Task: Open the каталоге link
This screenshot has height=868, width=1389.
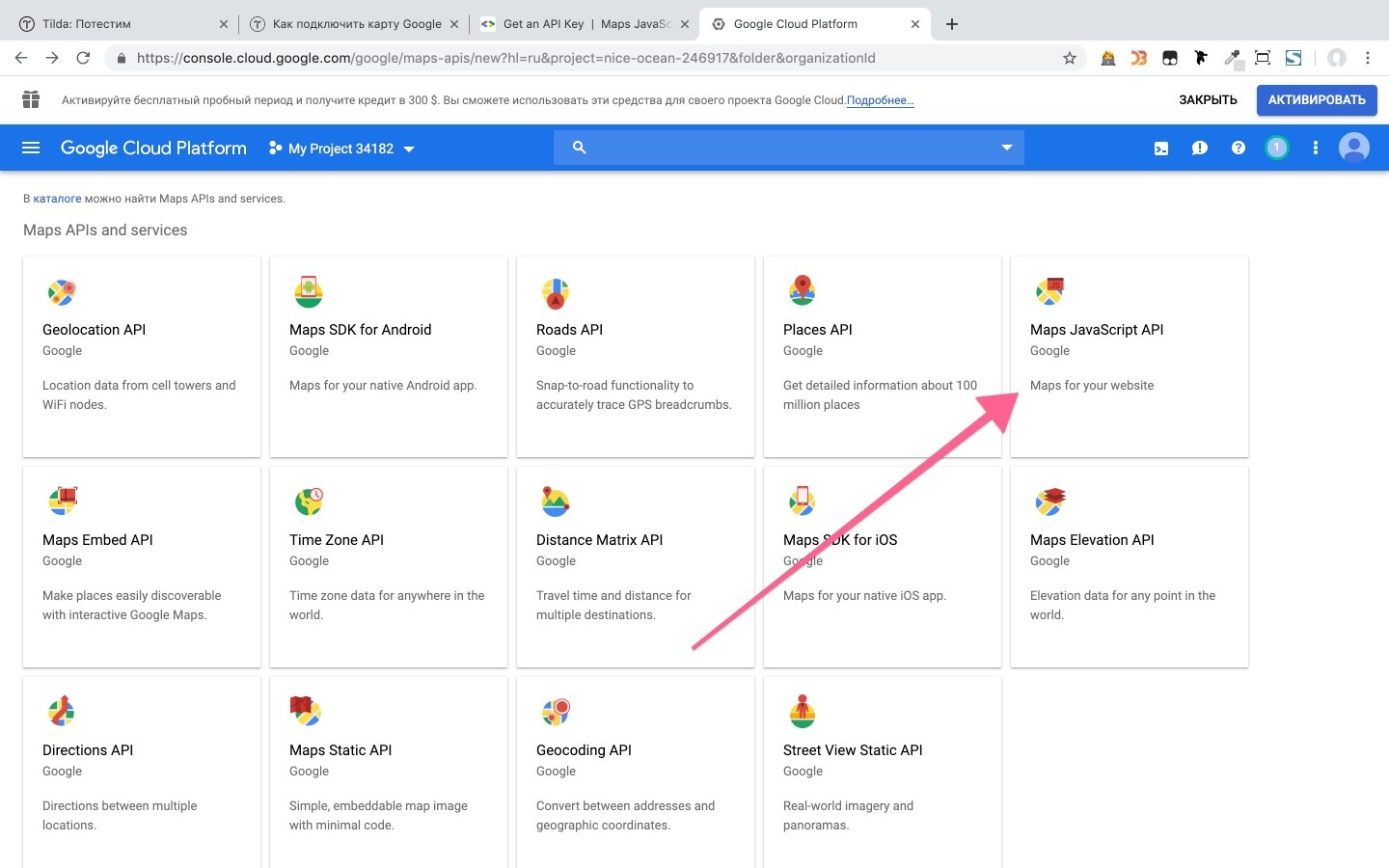Action: coord(57,199)
